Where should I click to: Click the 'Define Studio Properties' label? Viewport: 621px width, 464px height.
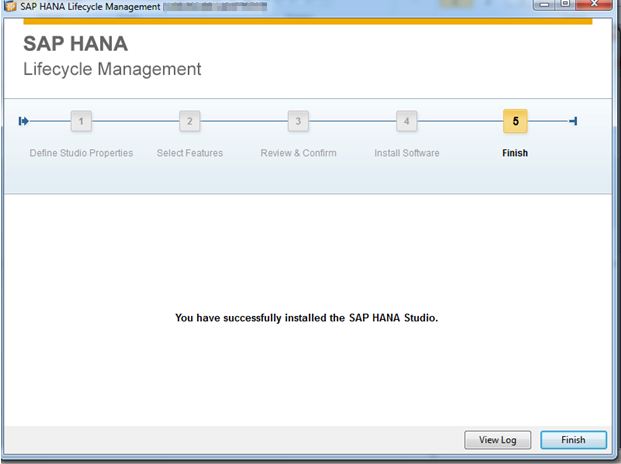pos(81,153)
